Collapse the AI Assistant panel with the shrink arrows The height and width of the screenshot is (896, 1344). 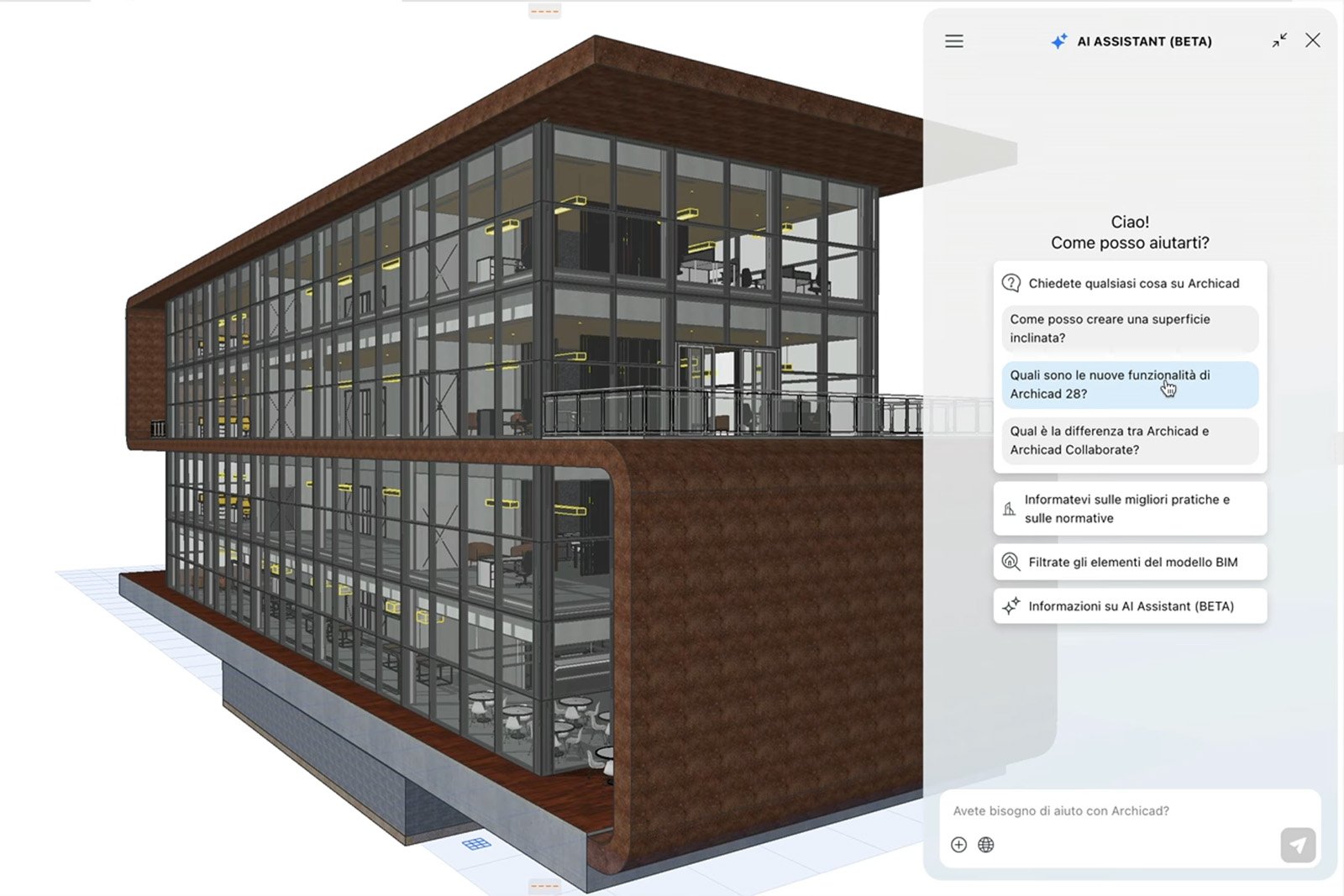click(x=1278, y=40)
